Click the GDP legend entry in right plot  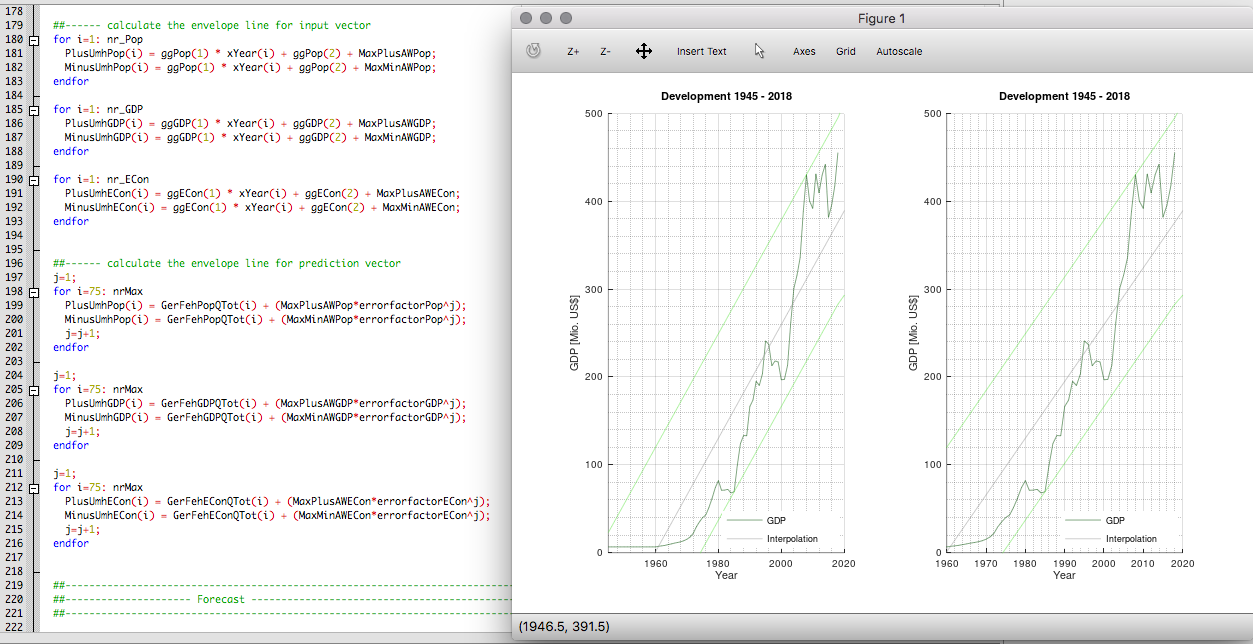(x=1115, y=521)
